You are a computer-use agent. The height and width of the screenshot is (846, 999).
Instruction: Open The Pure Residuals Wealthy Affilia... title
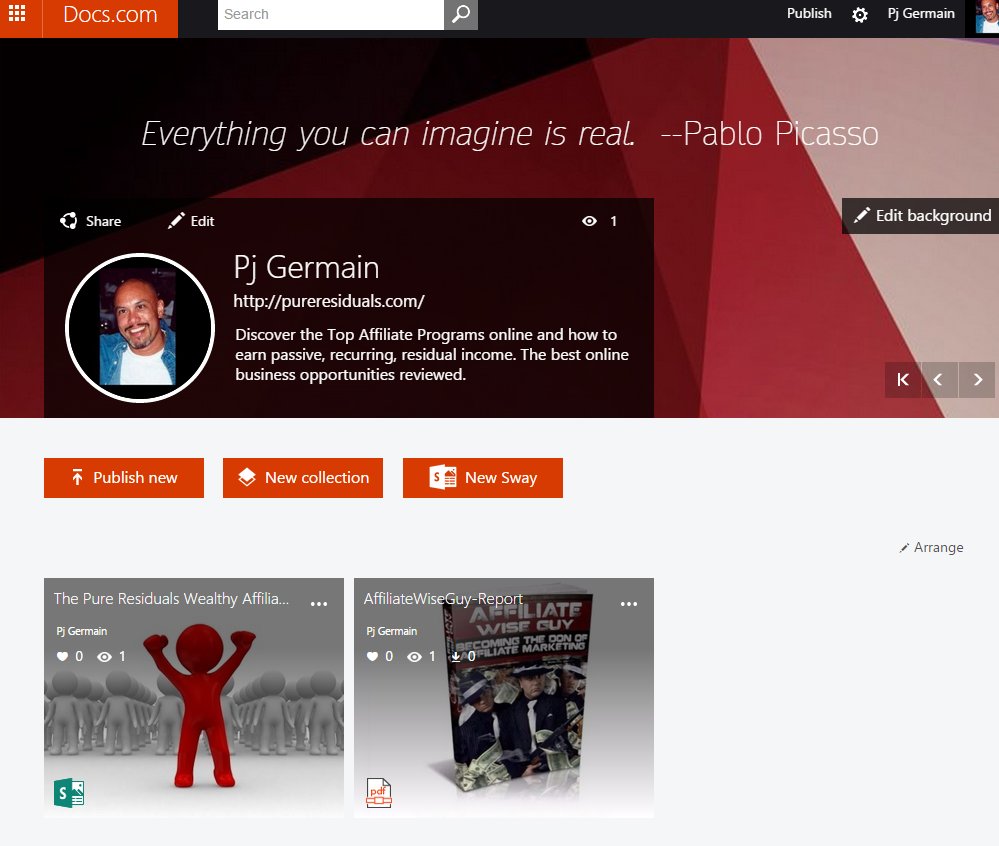point(171,599)
